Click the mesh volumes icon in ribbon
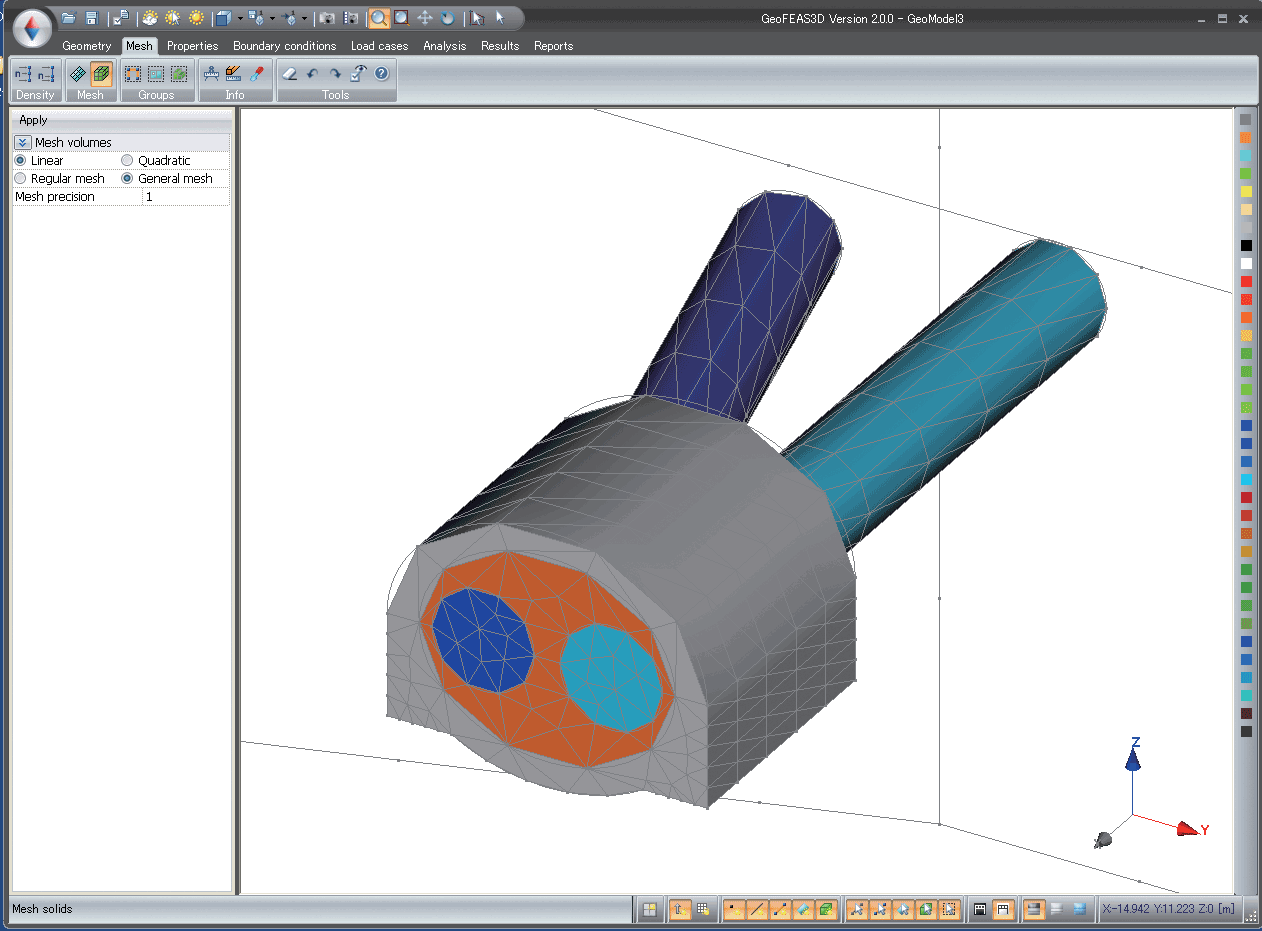The image size is (1262, 931). (101, 73)
